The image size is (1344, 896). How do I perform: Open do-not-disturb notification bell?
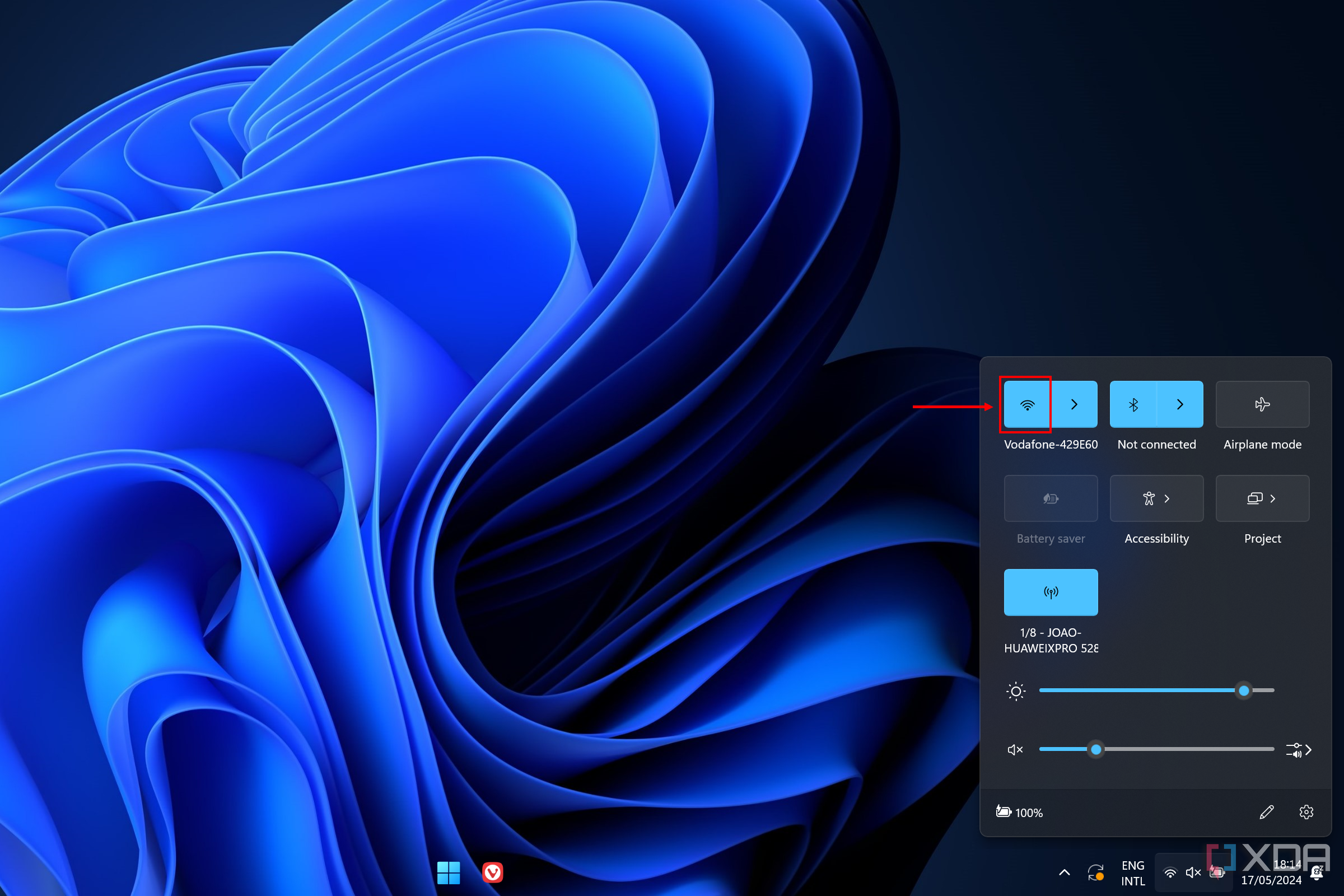click(1317, 872)
